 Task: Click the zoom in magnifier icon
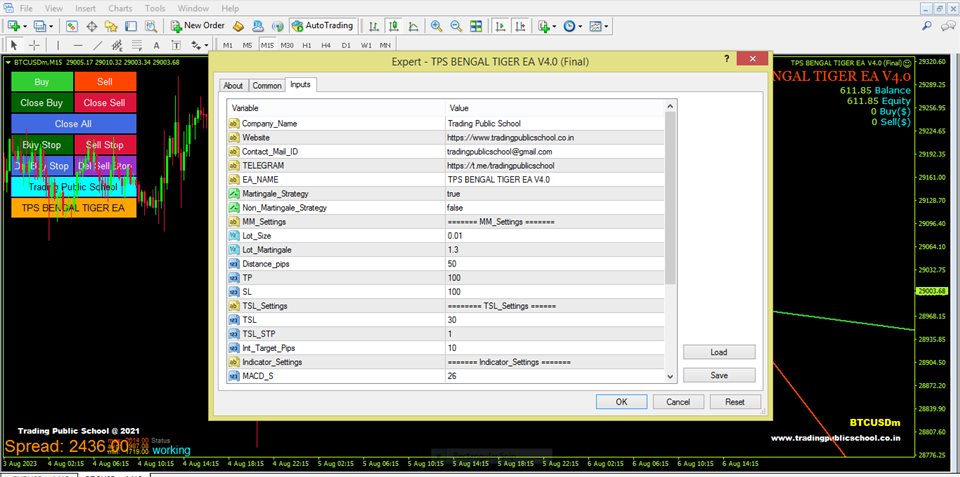pos(436,25)
